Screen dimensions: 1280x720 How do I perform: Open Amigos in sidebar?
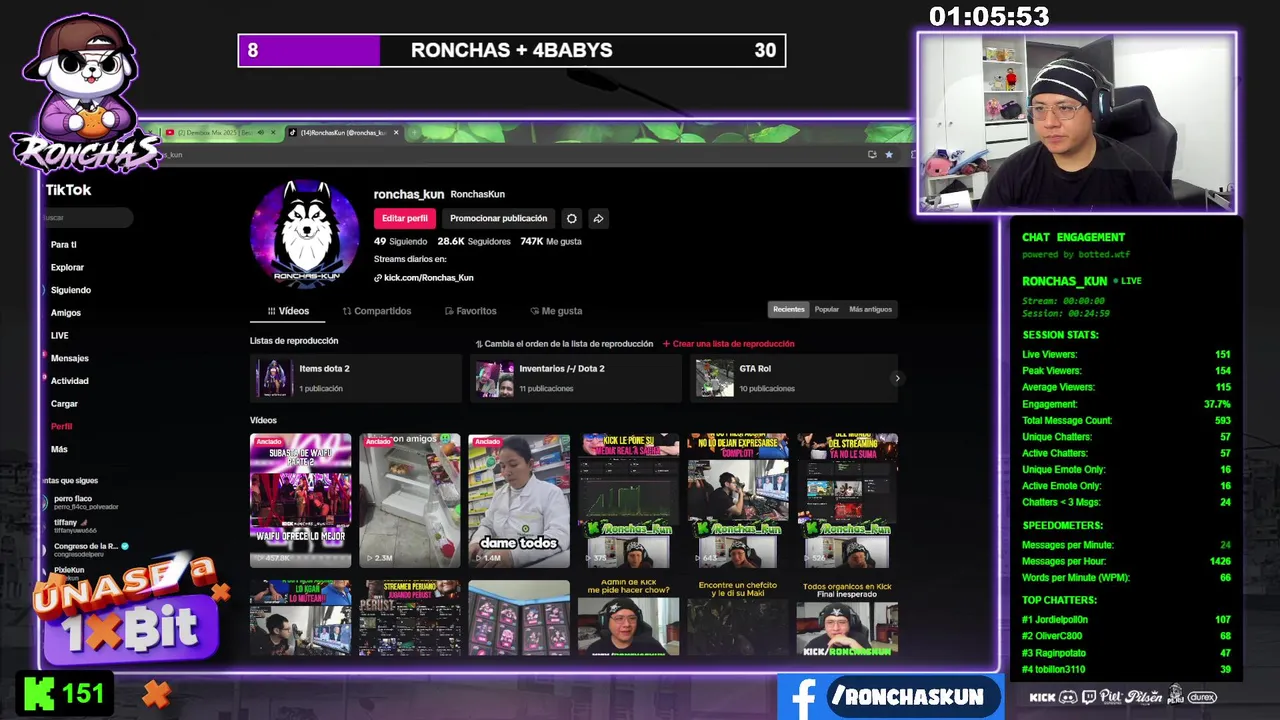pyautogui.click(x=66, y=313)
